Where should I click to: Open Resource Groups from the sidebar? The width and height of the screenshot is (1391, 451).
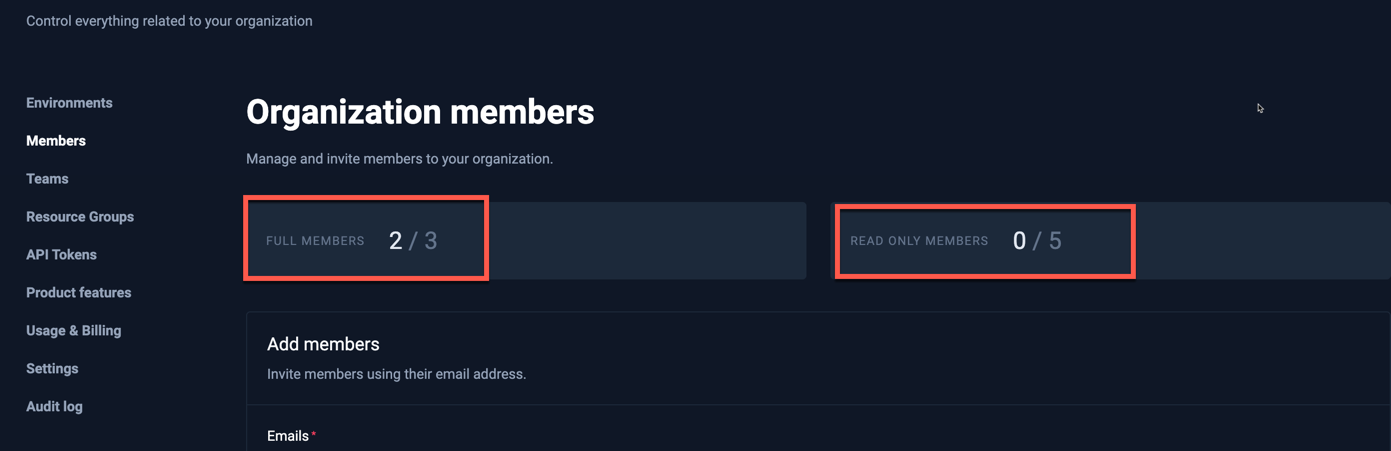(80, 217)
